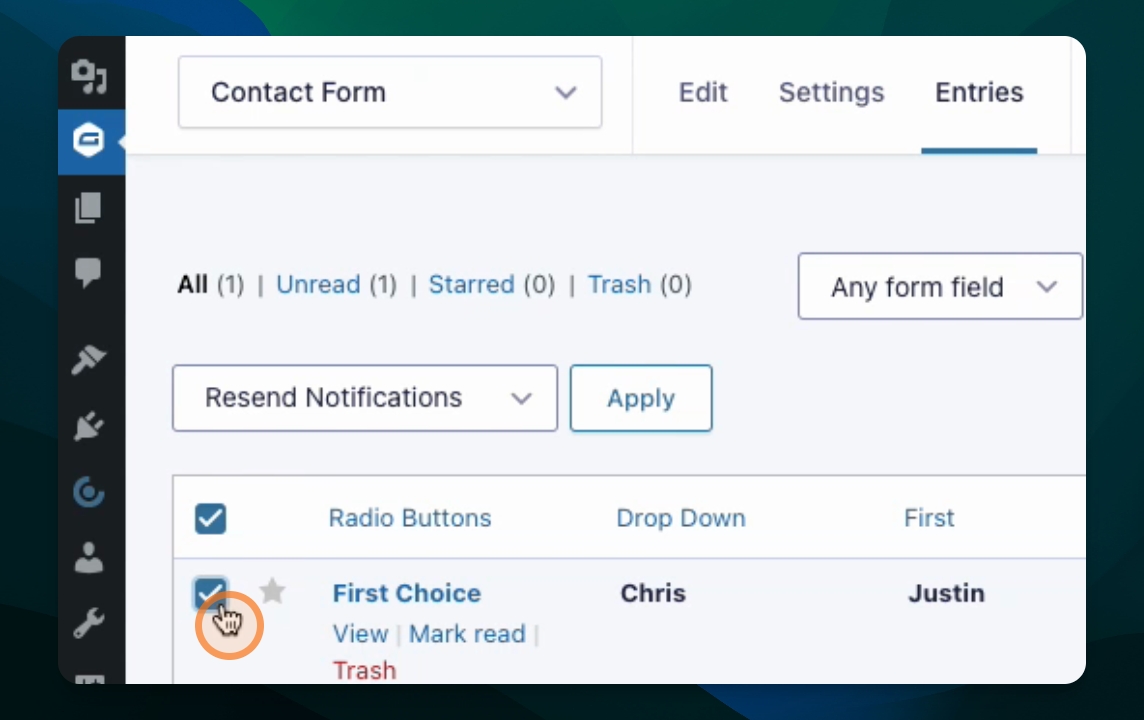The width and height of the screenshot is (1144, 720).
Task: Filter entries by Unread link
Action: coord(318,284)
